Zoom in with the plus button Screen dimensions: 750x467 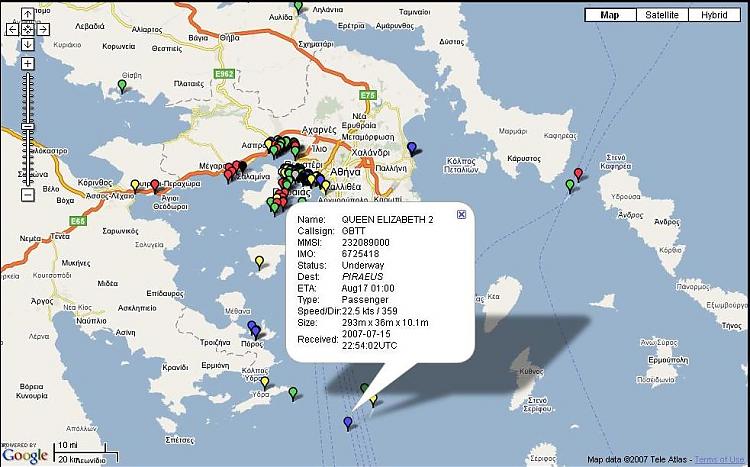(x=28, y=64)
